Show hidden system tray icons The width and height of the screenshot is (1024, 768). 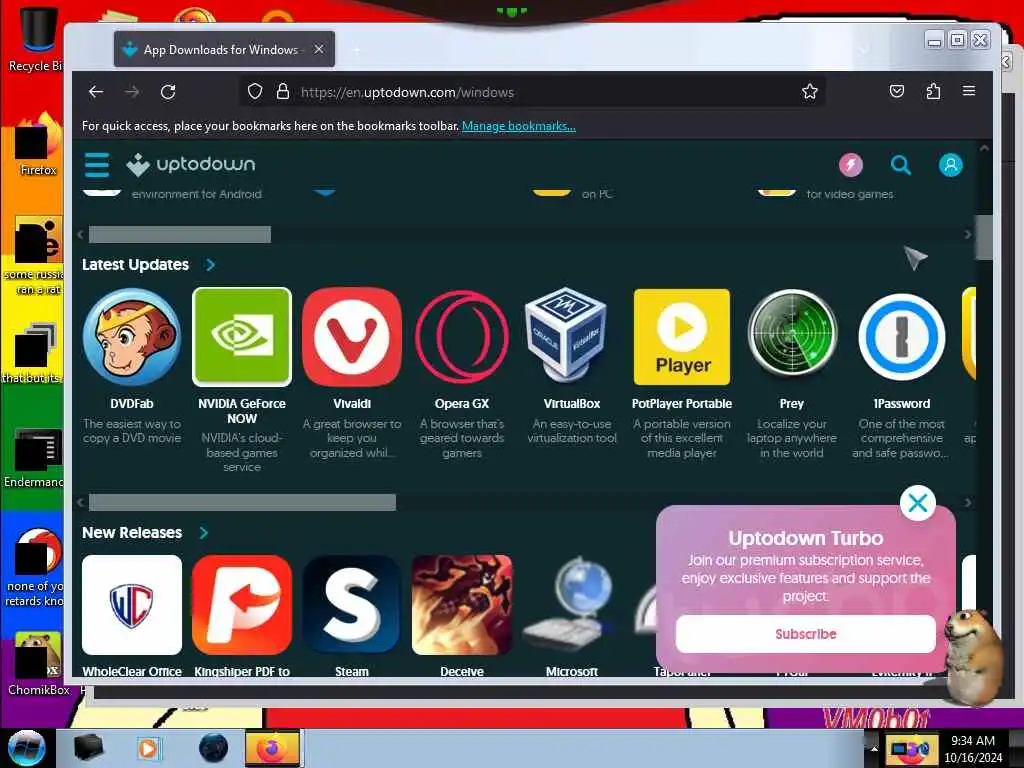tap(873, 748)
